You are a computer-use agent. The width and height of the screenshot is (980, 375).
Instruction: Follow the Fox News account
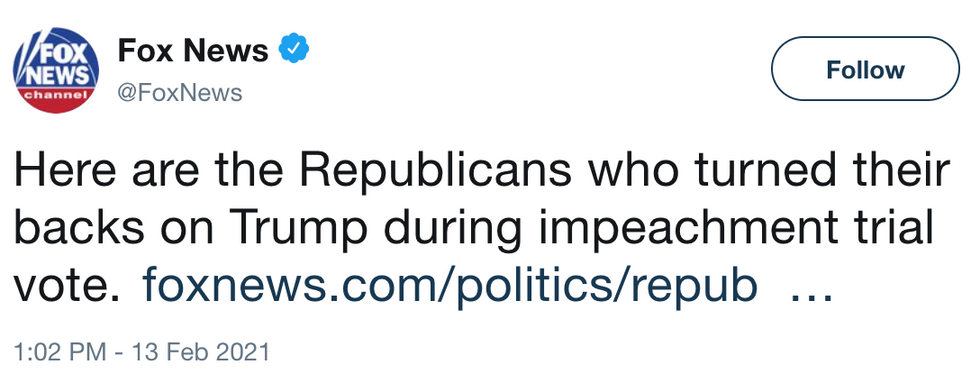point(865,69)
